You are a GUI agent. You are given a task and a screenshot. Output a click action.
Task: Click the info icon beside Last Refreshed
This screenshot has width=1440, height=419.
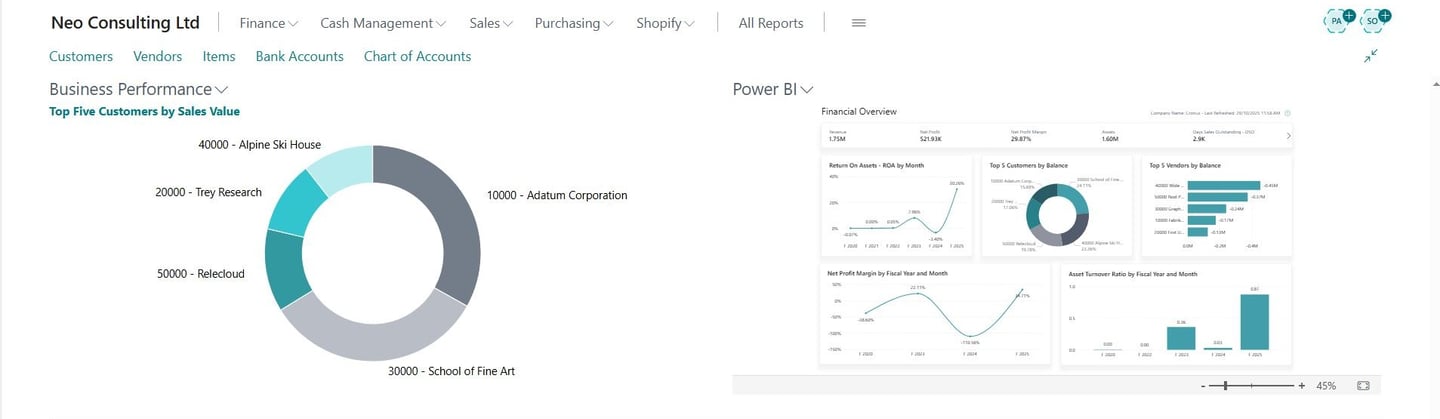(x=1287, y=114)
